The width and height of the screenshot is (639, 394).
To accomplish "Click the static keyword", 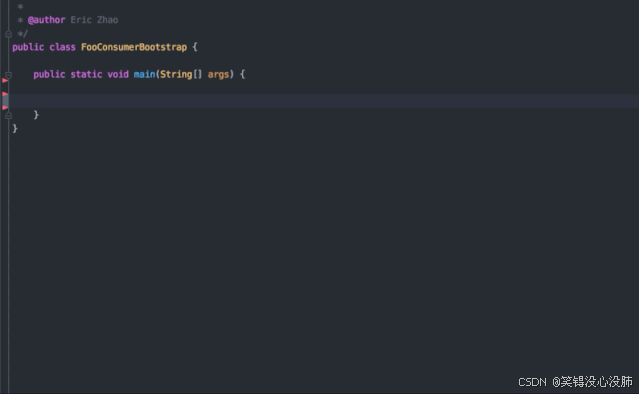I will pos(86,75).
